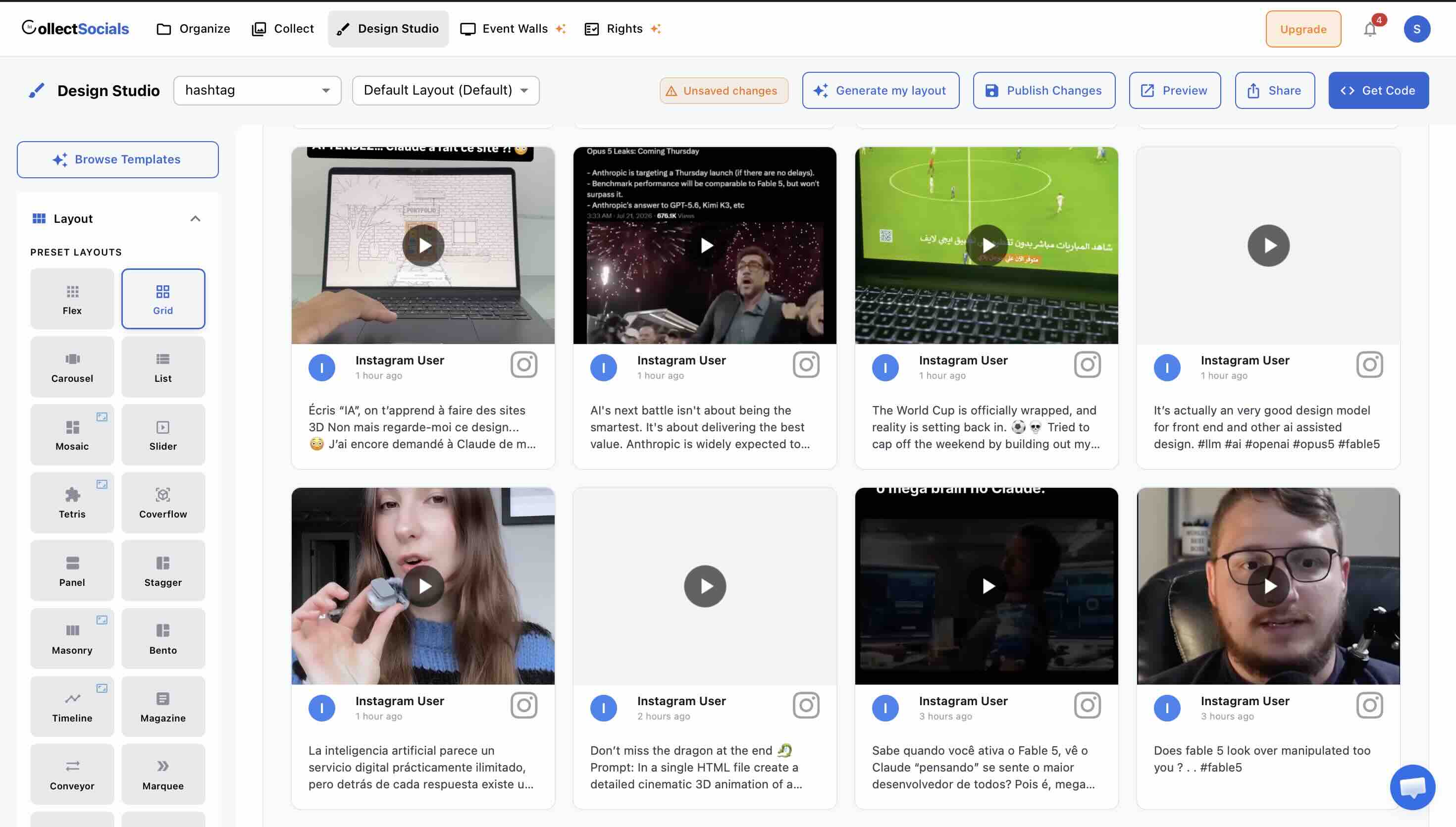Play the blank video in good design model post

pos(1269,245)
